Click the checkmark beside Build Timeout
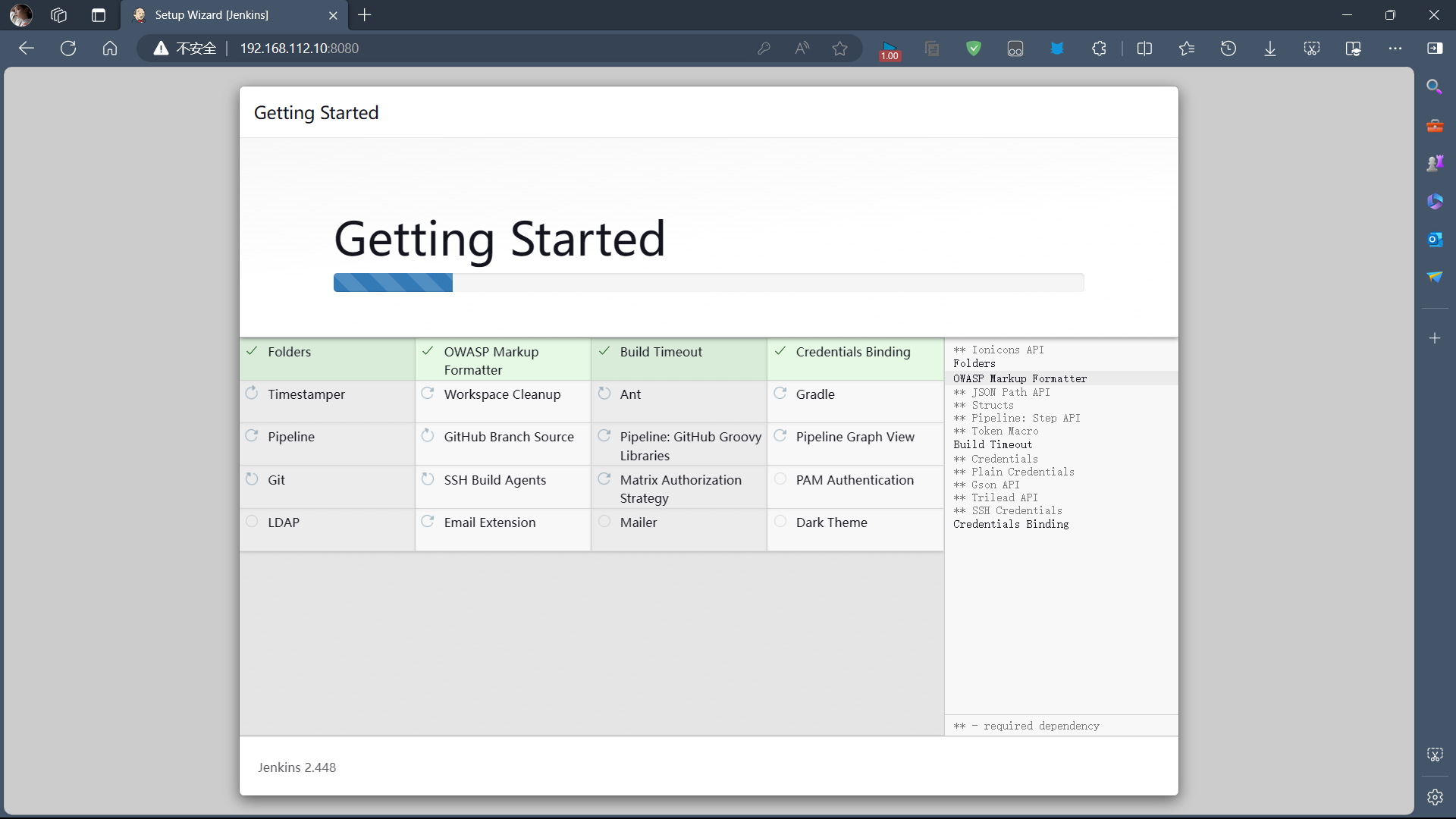 point(604,351)
